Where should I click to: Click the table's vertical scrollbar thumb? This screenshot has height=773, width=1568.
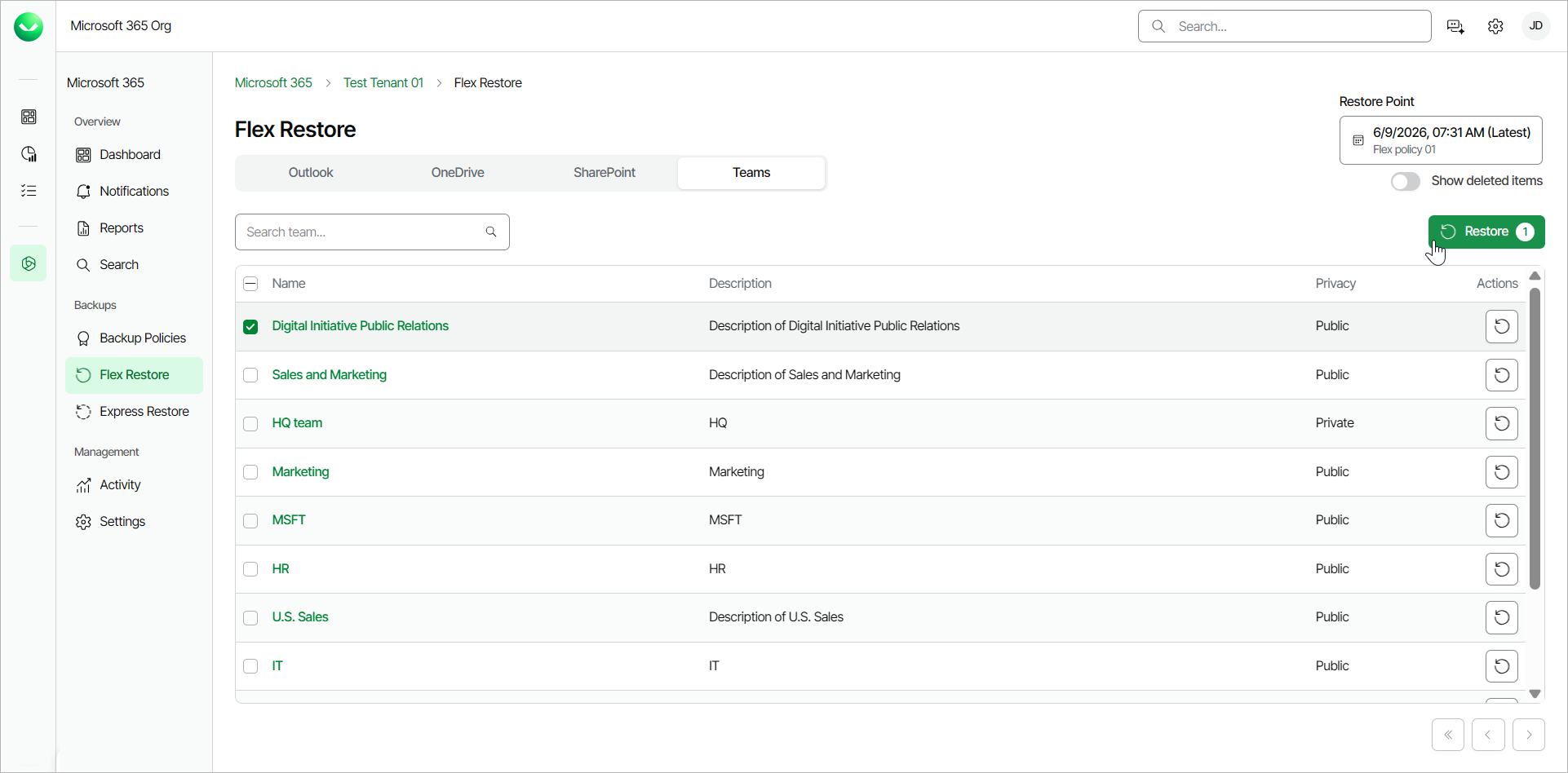click(x=1535, y=438)
